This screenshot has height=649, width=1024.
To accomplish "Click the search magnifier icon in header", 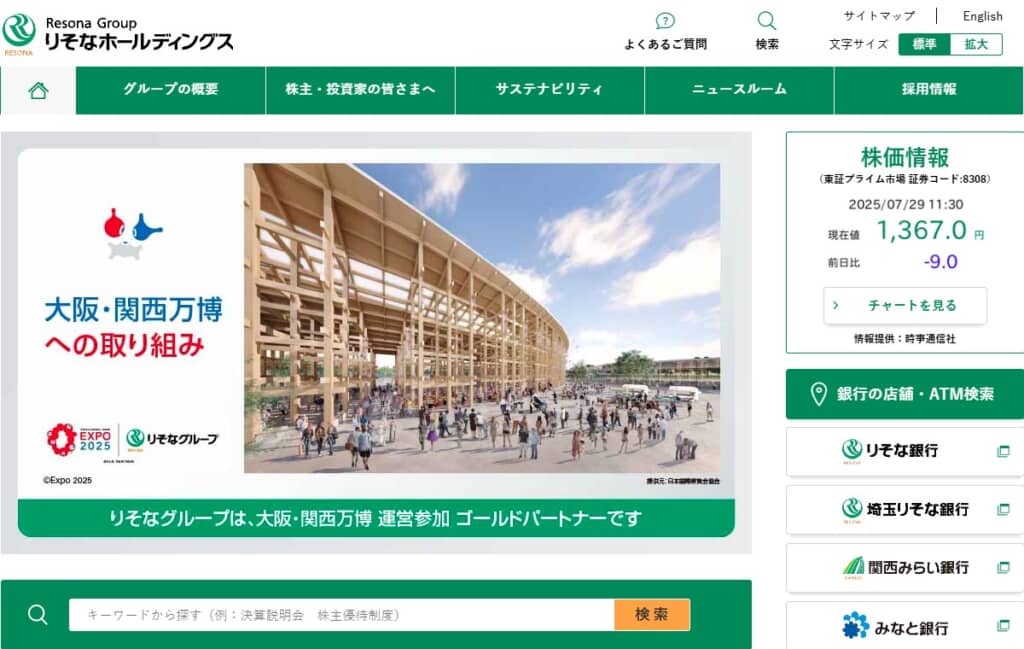I will 767,21.
